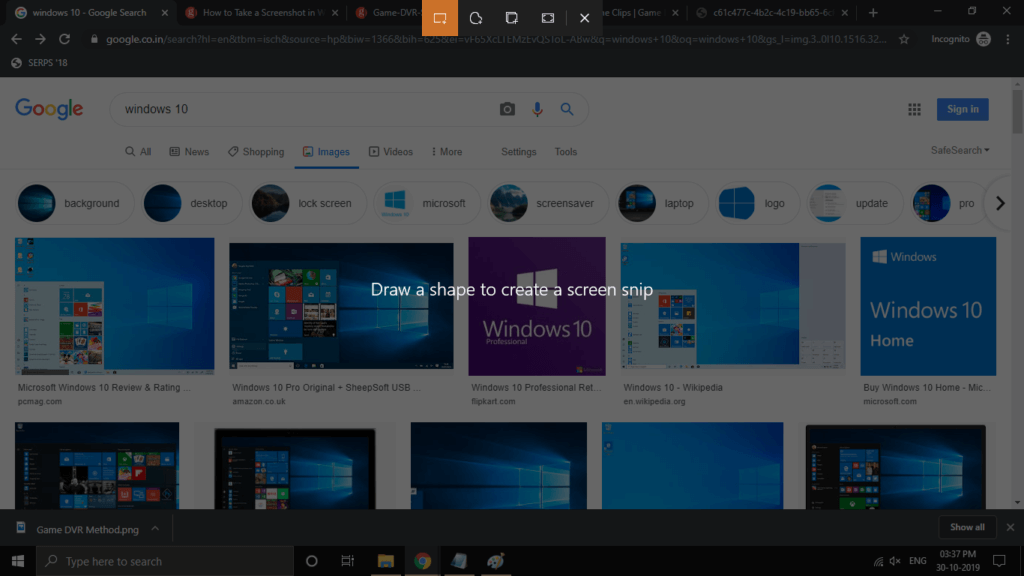Go back in browser history
1024x576 pixels.
click(16, 39)
